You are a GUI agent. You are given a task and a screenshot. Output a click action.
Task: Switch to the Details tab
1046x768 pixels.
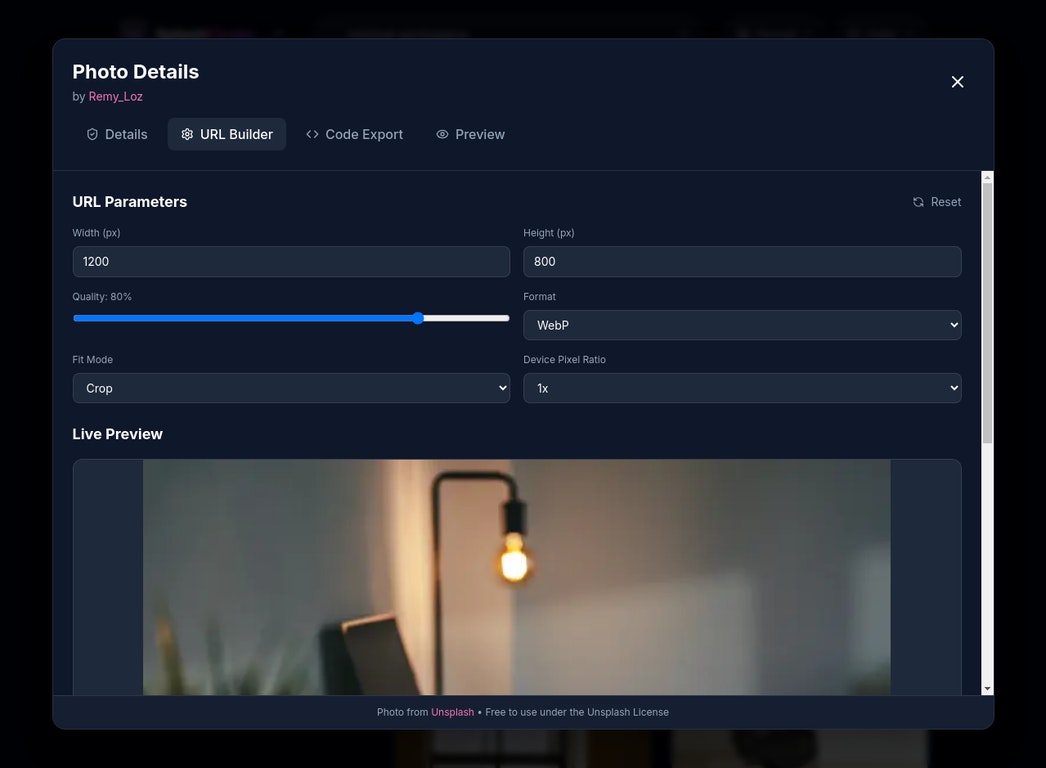pyautogui.click(x=116, y=133)
